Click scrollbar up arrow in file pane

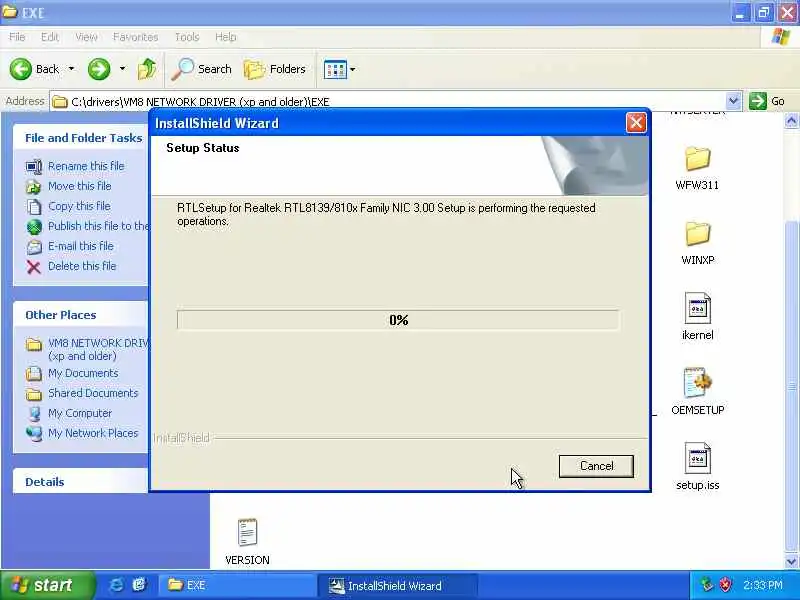tap(791, 120)
